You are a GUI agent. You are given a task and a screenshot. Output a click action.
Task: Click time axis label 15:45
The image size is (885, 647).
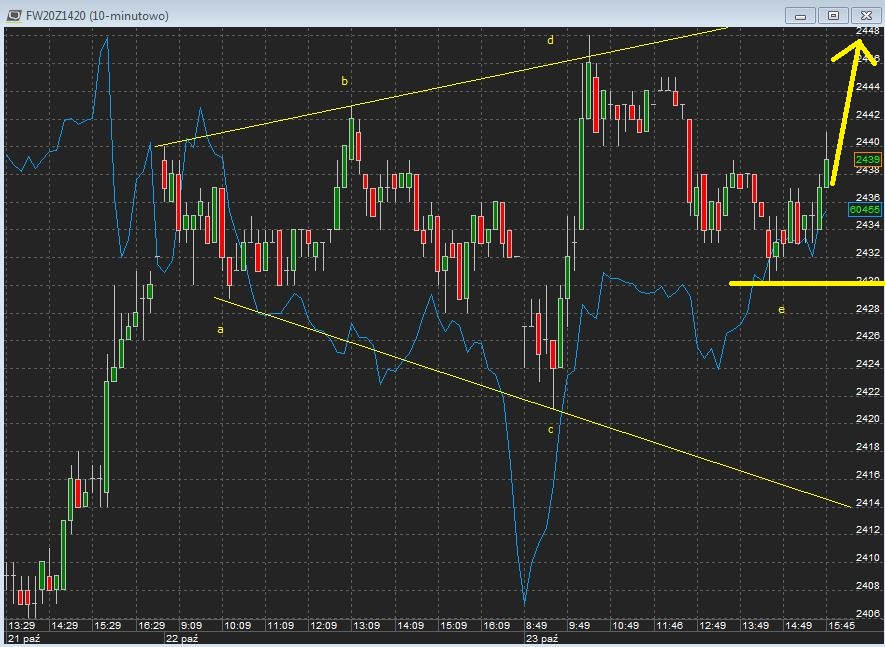pyautogui.click(x=841, y=625)
